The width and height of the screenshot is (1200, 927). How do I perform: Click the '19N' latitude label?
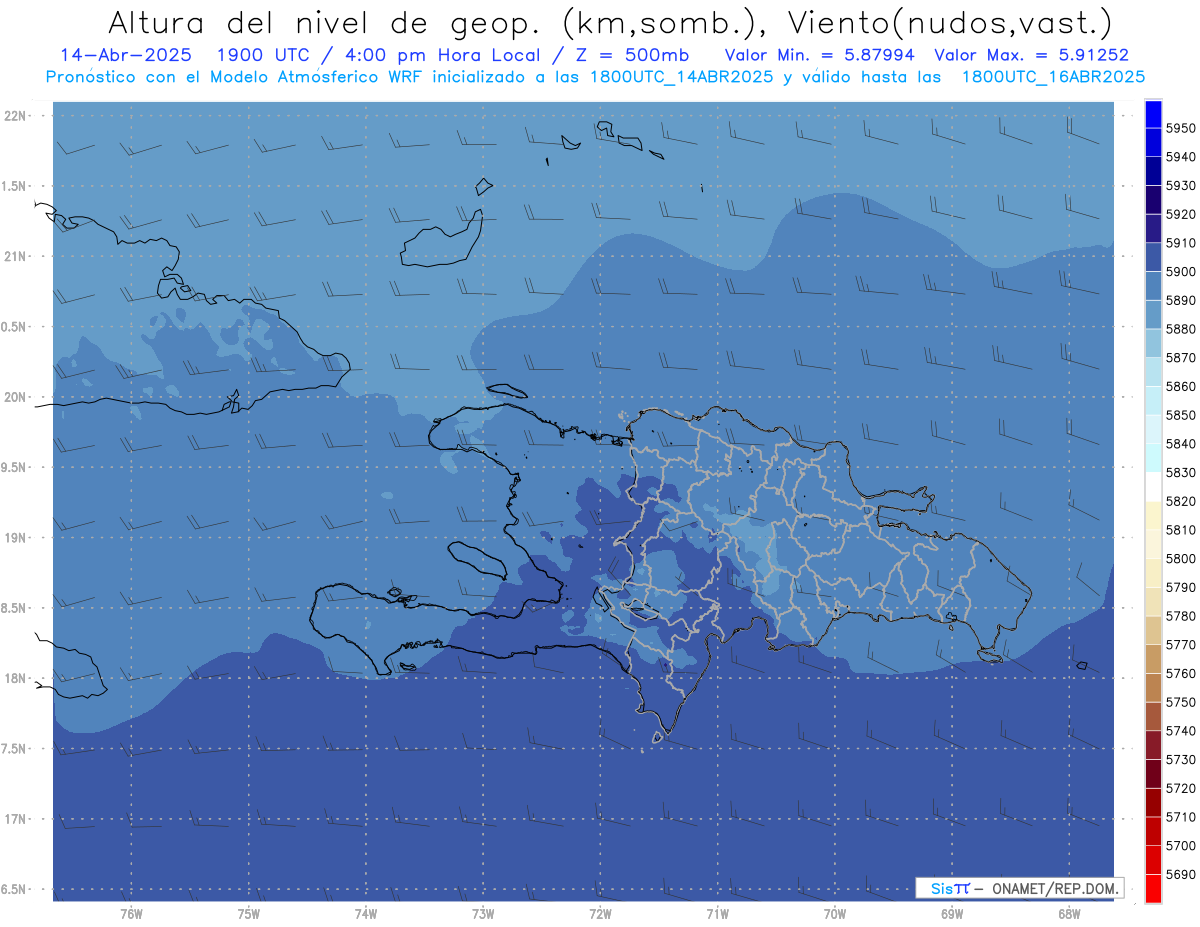[17, 537]
